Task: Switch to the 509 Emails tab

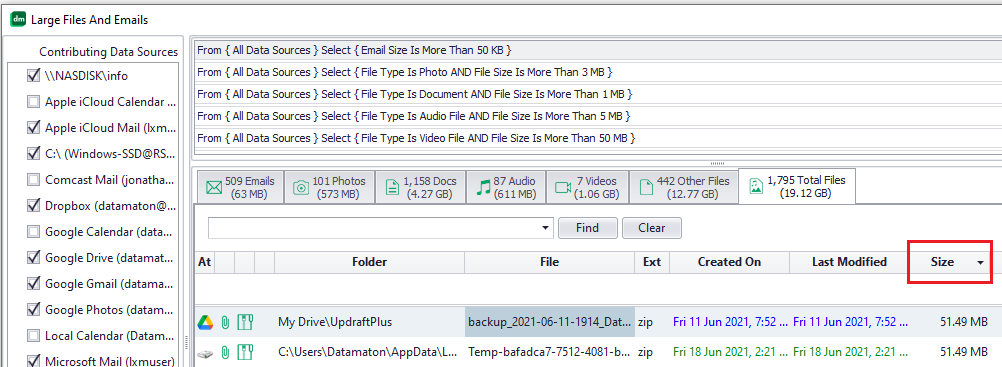Action: click(x=240, y=187)
